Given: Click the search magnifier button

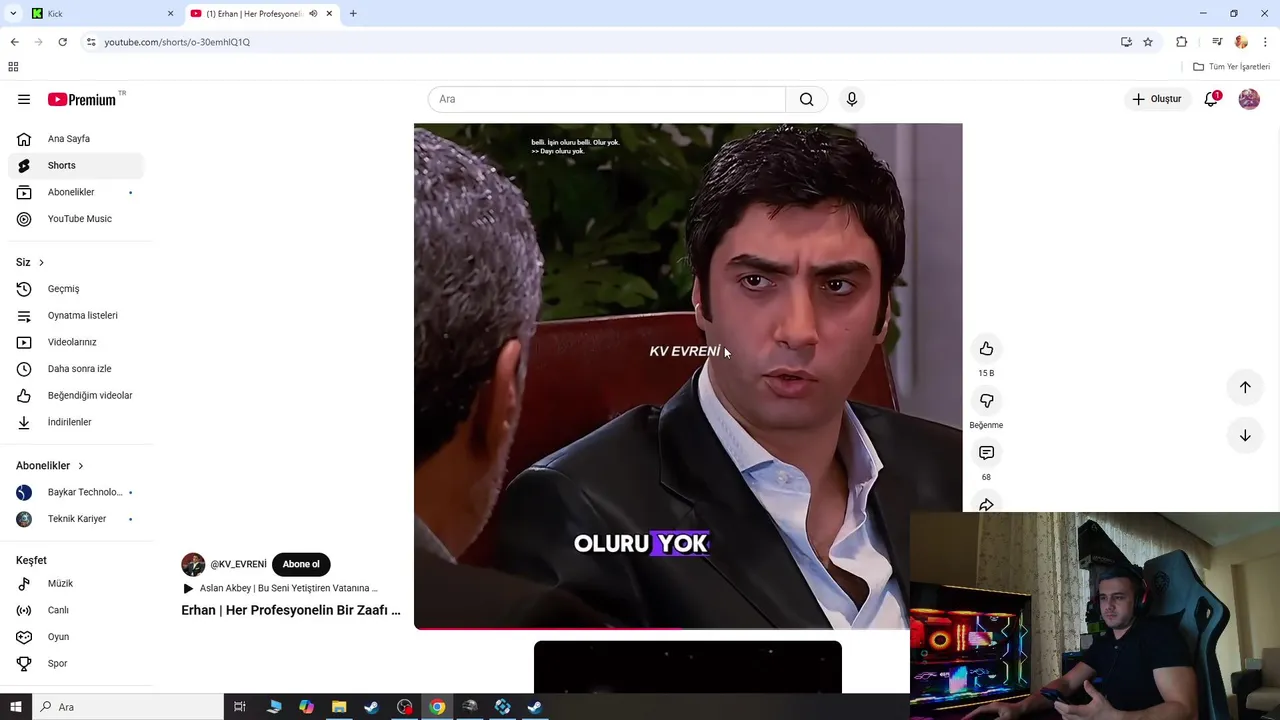Looking at the screenshot, I should [807, 99].
